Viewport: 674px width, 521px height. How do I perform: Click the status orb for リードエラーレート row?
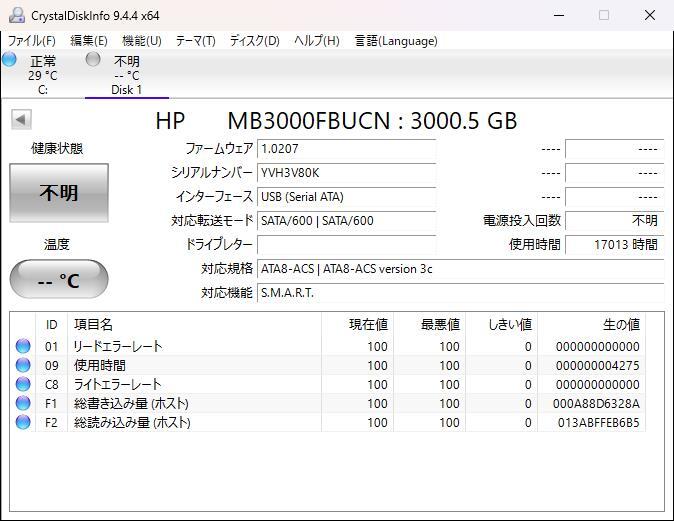(23, 346)
